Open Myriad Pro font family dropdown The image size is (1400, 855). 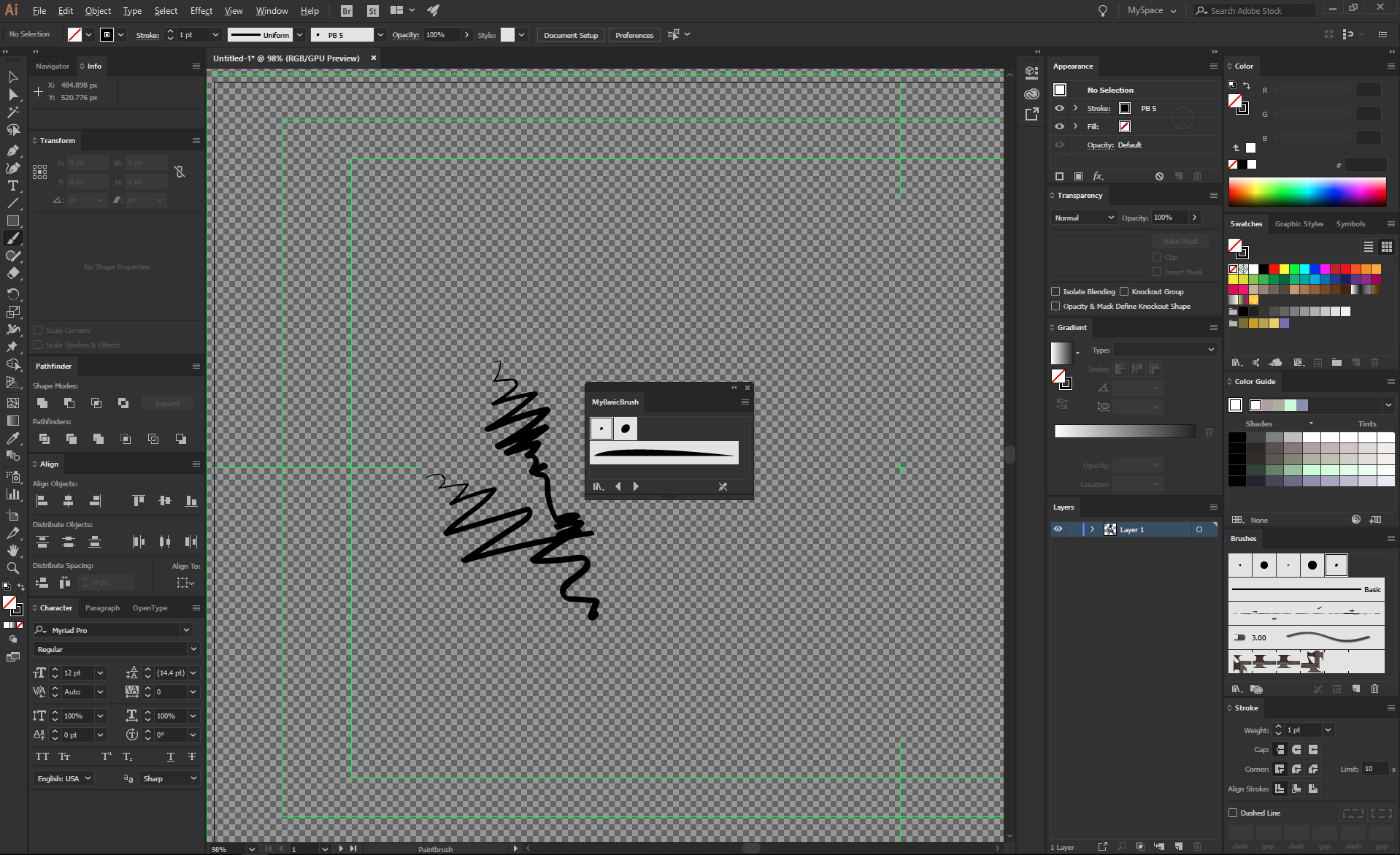(x=186, y=630)
